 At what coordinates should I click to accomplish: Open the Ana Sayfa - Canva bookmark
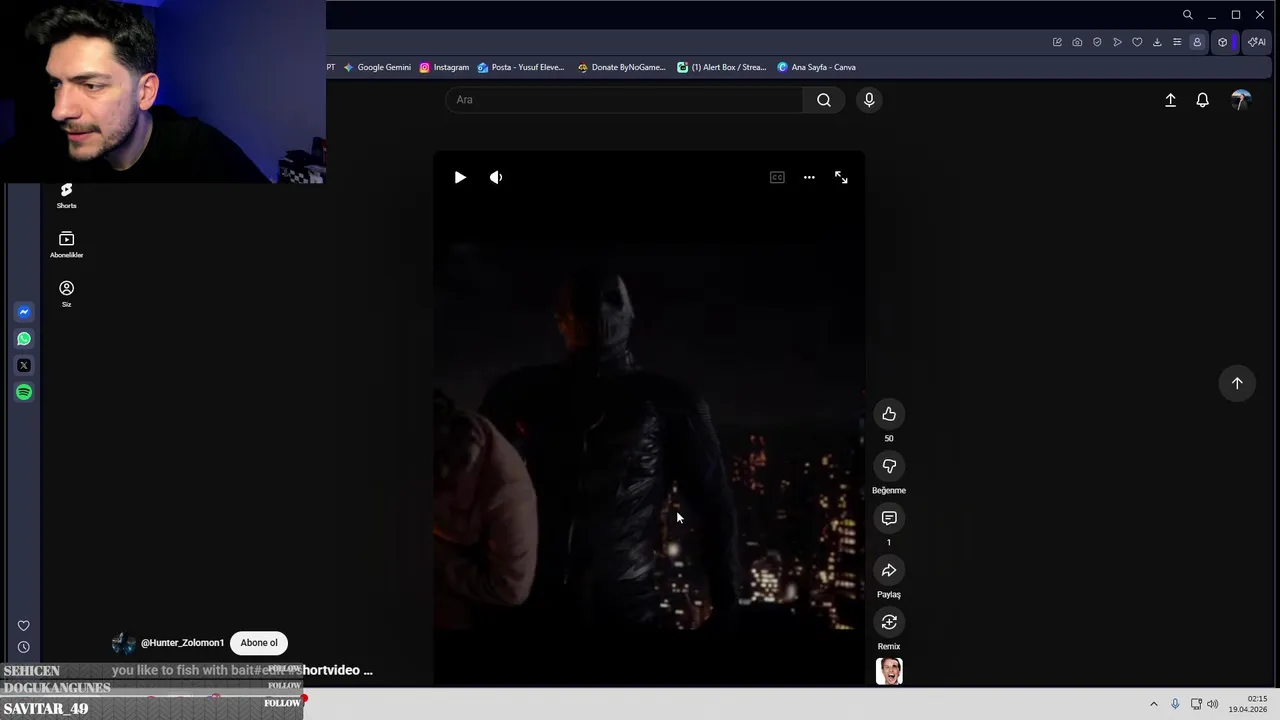[817, 67]
